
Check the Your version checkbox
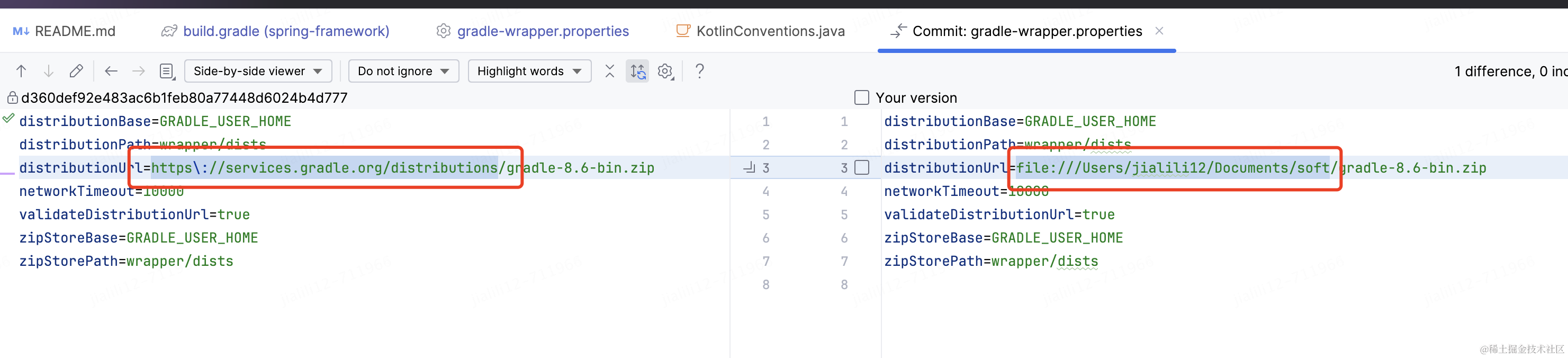coord(861,97)
